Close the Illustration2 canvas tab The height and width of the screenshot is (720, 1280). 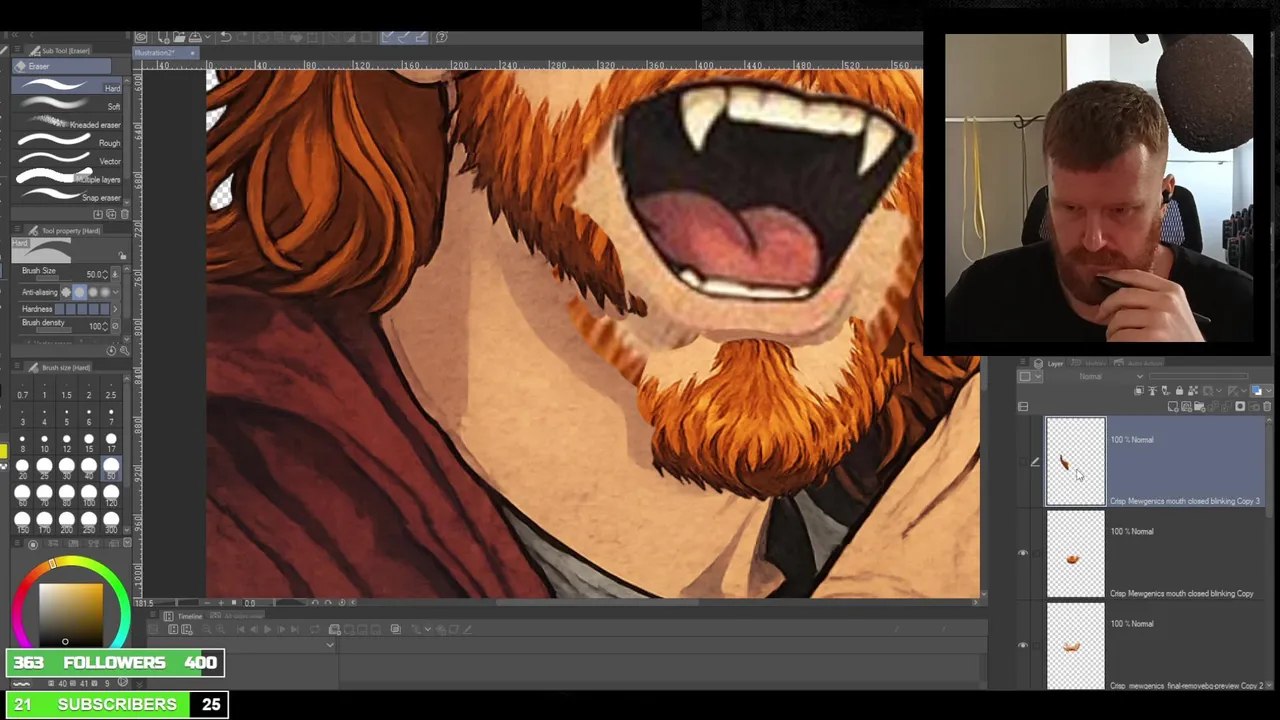click(x=192, y=52)
